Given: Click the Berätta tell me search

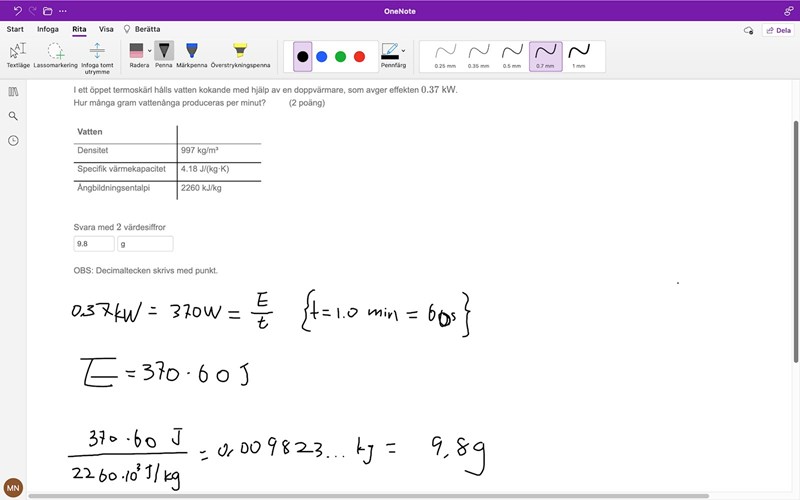Looking at the screenshot, I should [x=141, y=29].
